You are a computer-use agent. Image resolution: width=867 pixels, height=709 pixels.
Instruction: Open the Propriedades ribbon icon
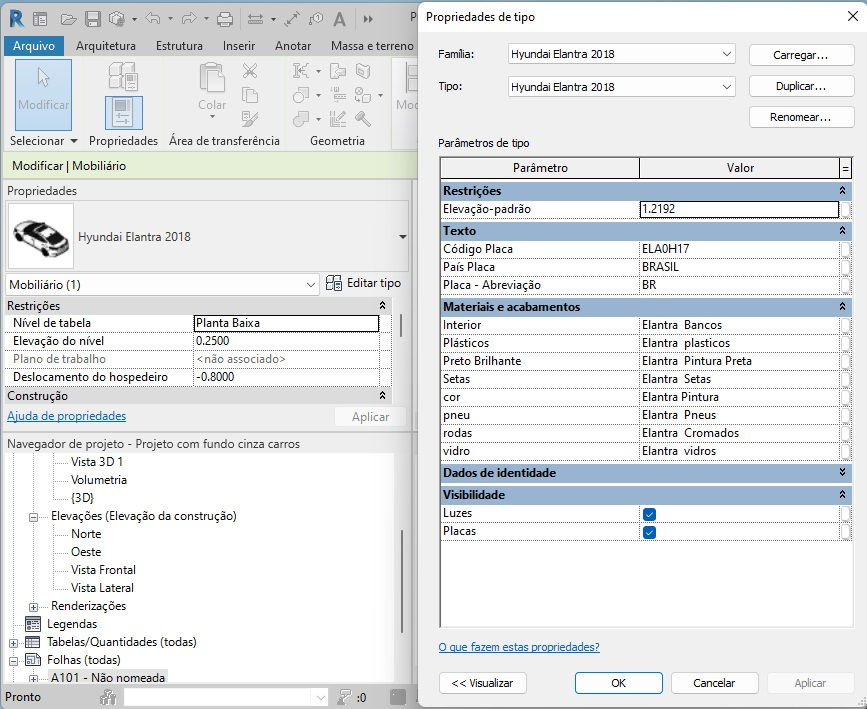pos(124,112)
